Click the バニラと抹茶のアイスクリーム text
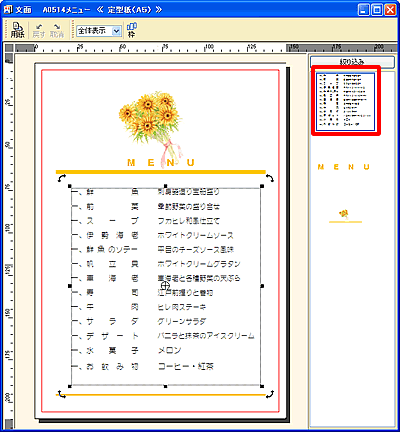Image resolution: width=400 pixels, height=432 pixels. [x=206, y=336]
